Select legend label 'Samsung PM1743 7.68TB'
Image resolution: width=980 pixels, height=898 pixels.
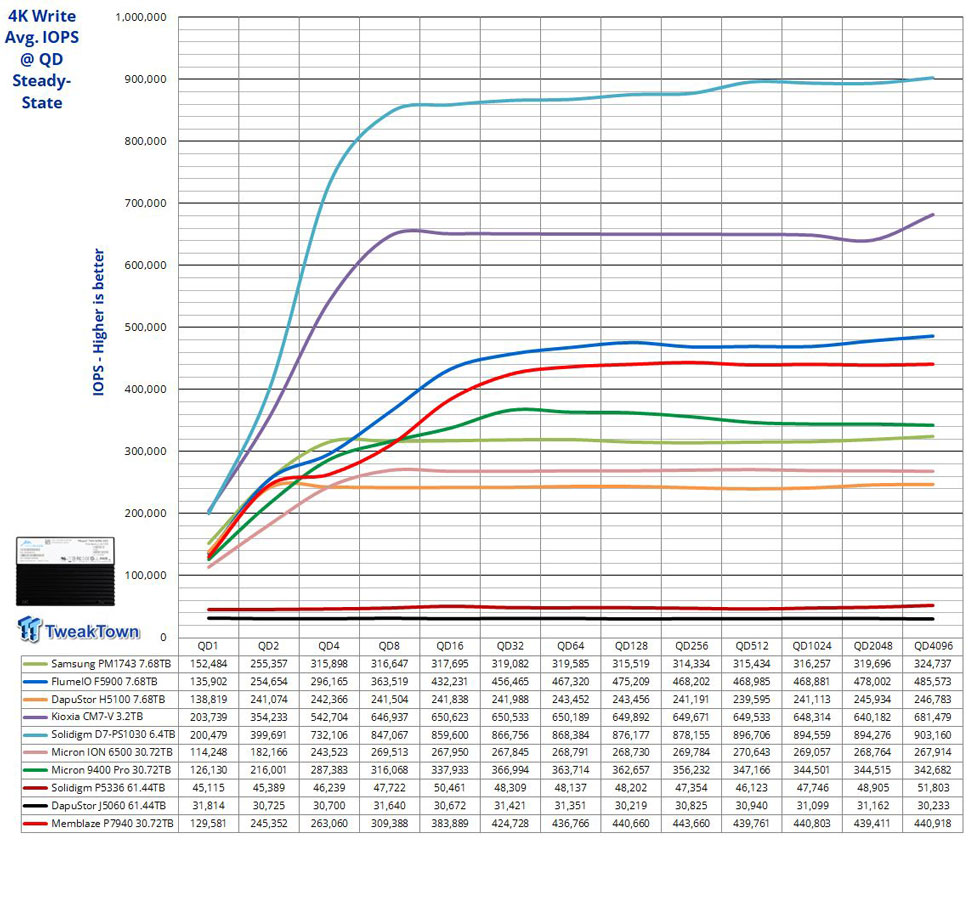coord(111,664)
